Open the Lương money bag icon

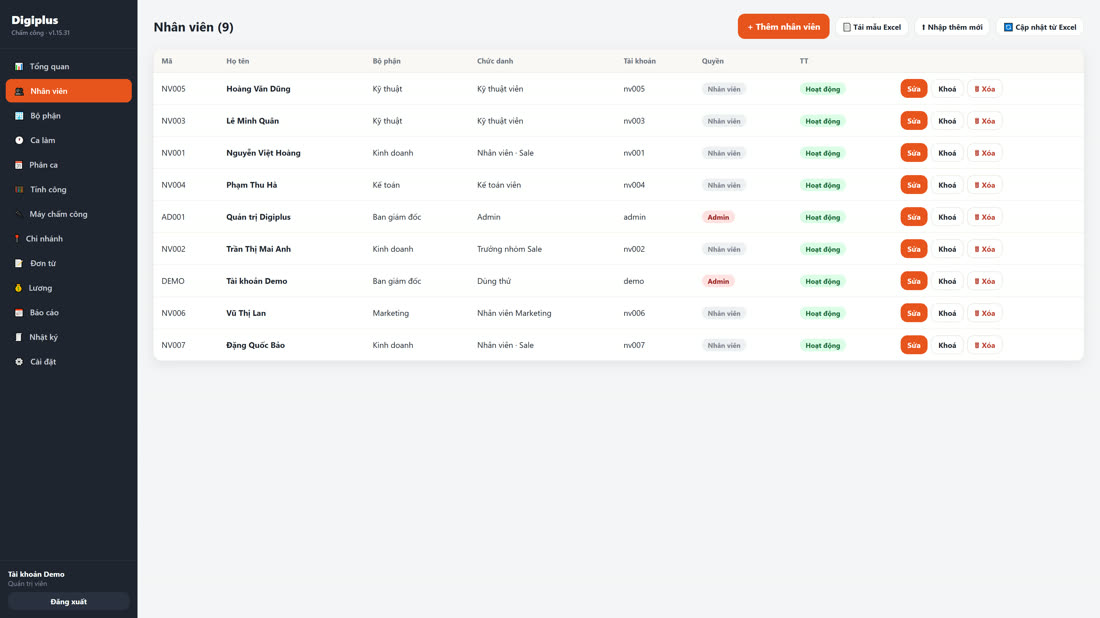click(19, 288)
